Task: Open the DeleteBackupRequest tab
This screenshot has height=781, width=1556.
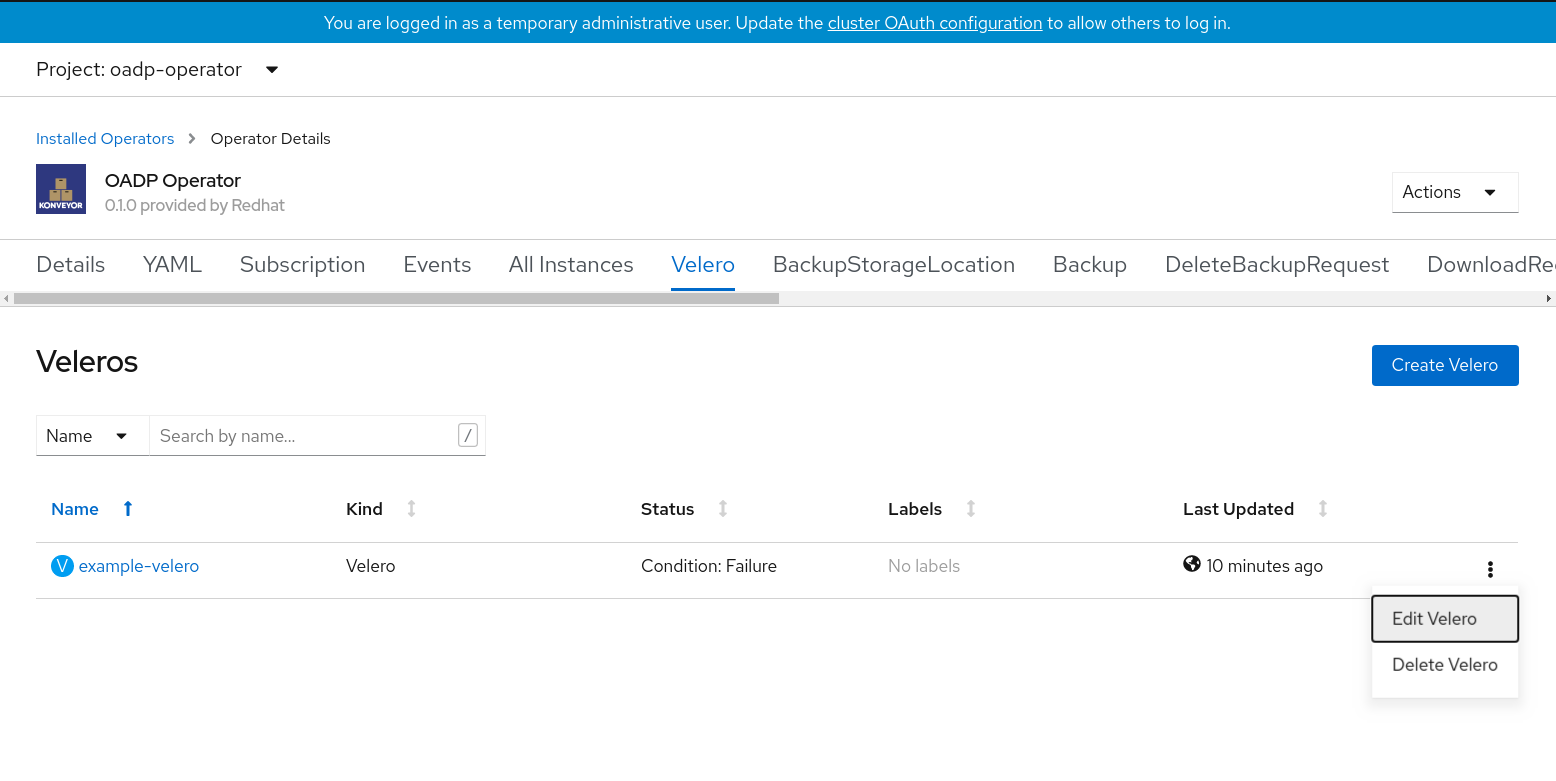Action: tap(1277, 264)
